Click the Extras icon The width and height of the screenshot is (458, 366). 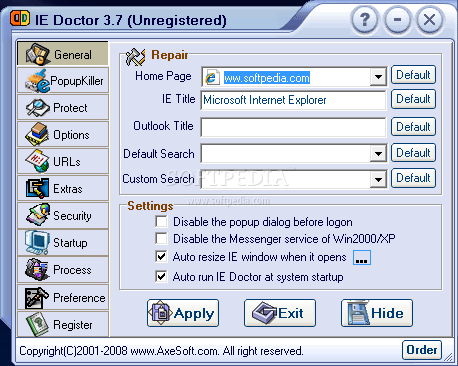click(37, 188)
